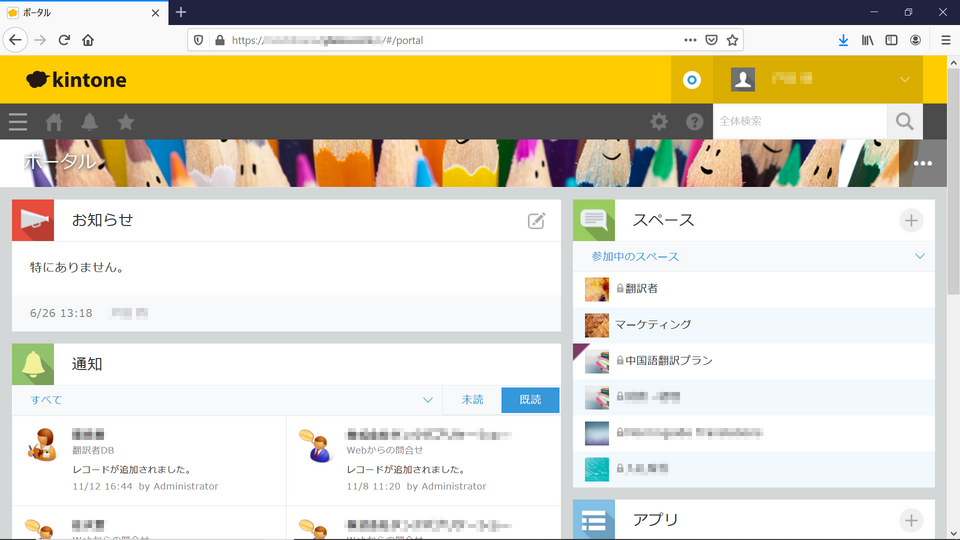Open Firefox account icon
Image resolution: width=960 pixels, height=540 pixels.
click(x=915, y=40)
